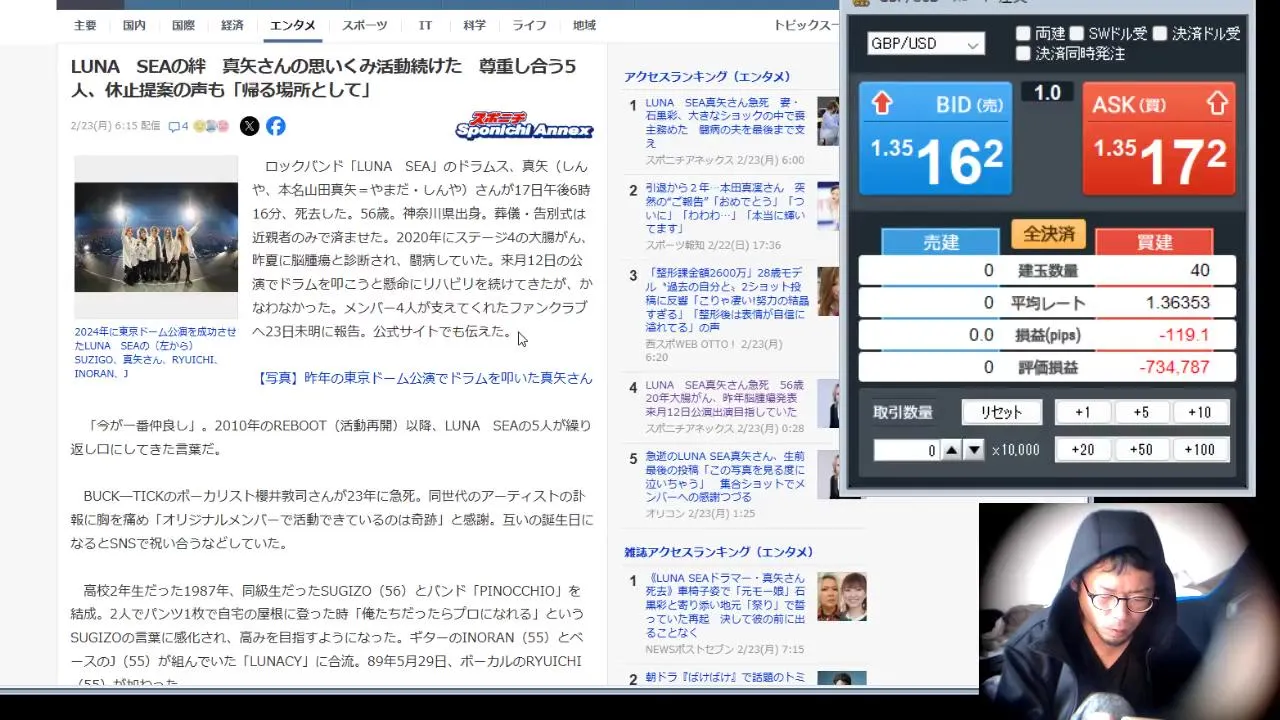
Task: Open ranking 4 56歳 20年大腸がん headline
Action: (x=725, y=398)
